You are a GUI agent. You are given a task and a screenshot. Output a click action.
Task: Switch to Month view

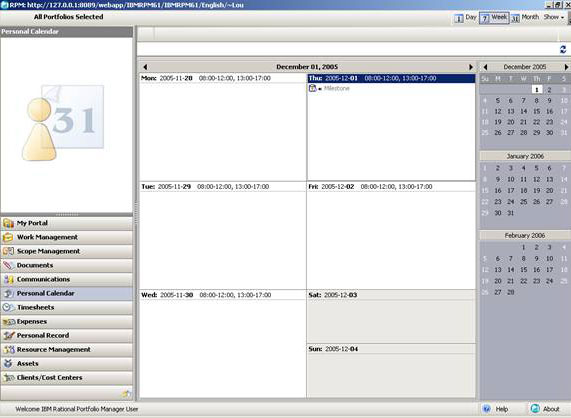[525, 17]
